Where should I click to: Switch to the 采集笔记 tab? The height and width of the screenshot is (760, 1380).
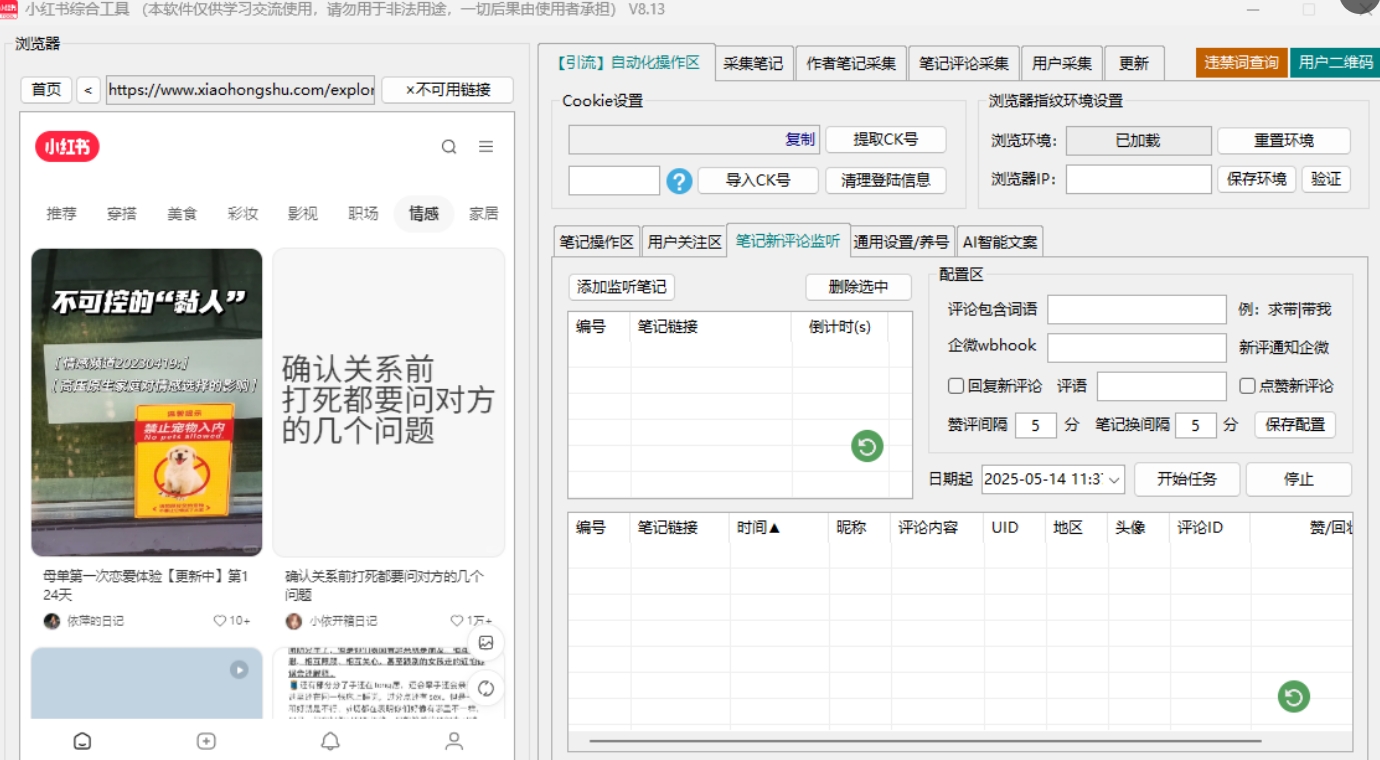753,63
